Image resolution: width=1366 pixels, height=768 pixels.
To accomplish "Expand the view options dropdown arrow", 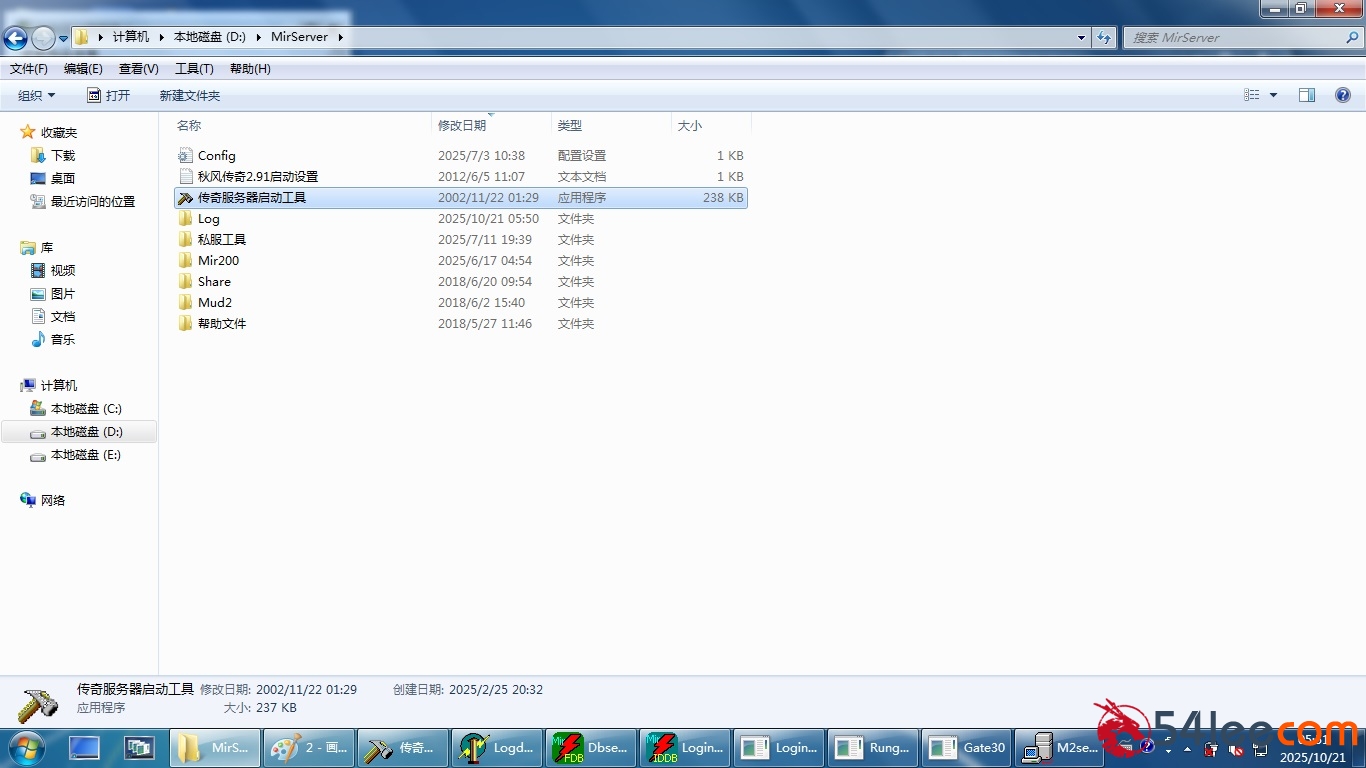I will (x=1273, y=95).
